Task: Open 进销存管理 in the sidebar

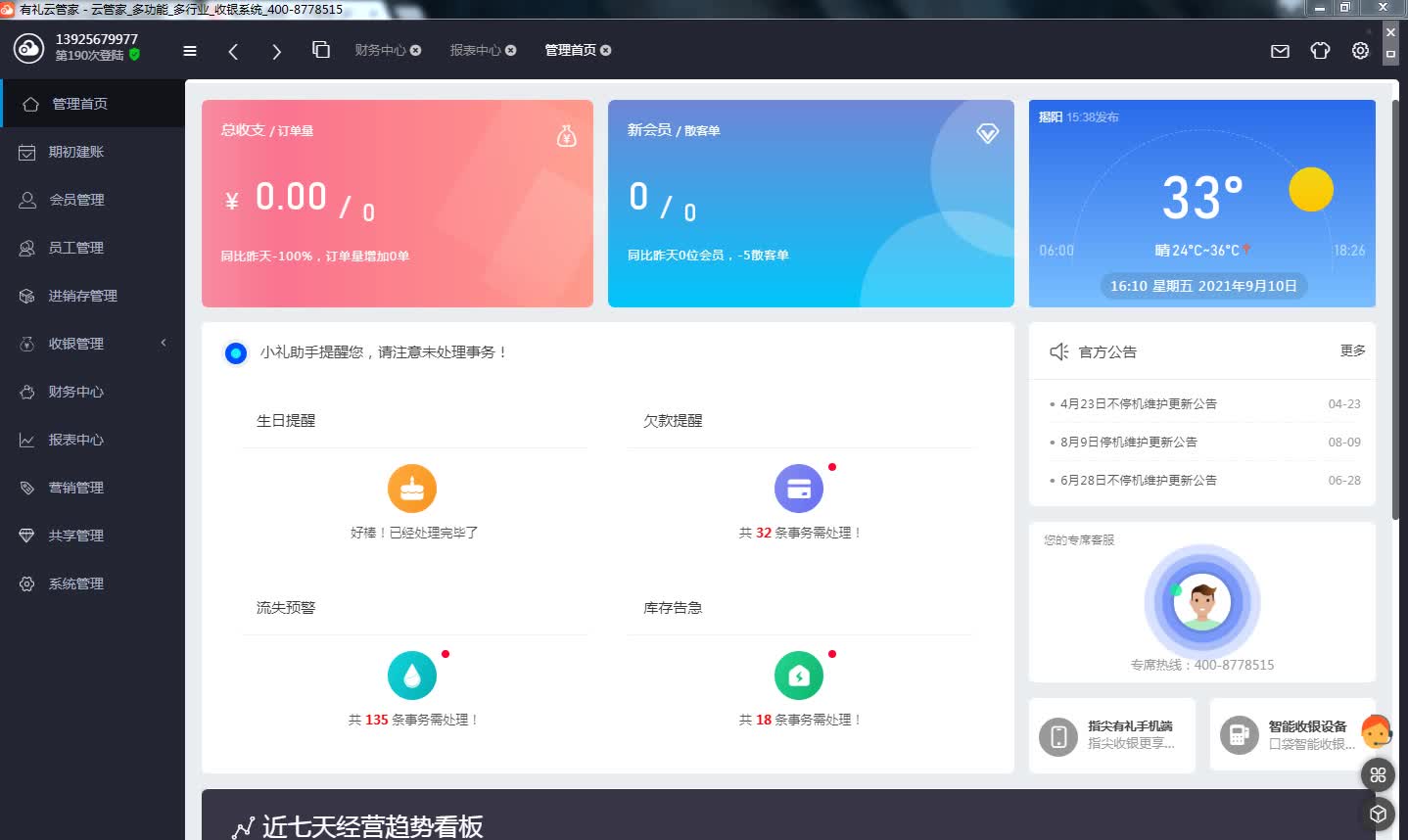Action: click(x=92, y=296)
